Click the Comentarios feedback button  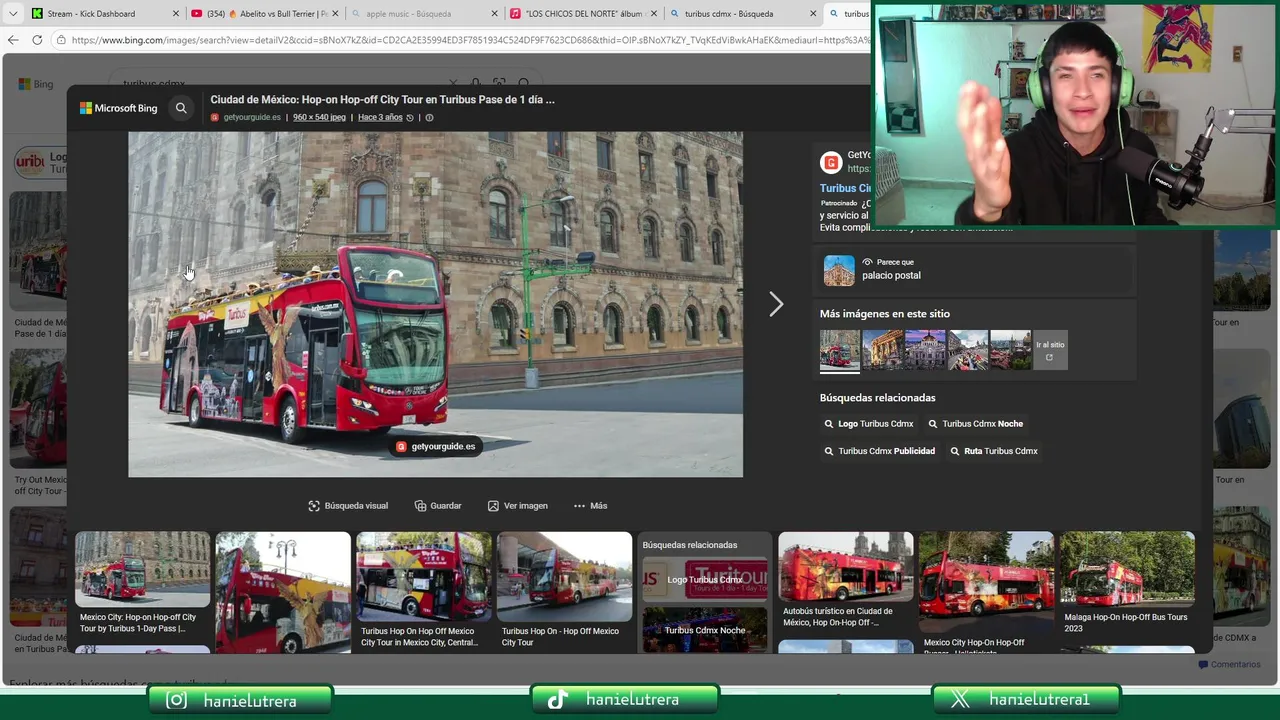1229,664
